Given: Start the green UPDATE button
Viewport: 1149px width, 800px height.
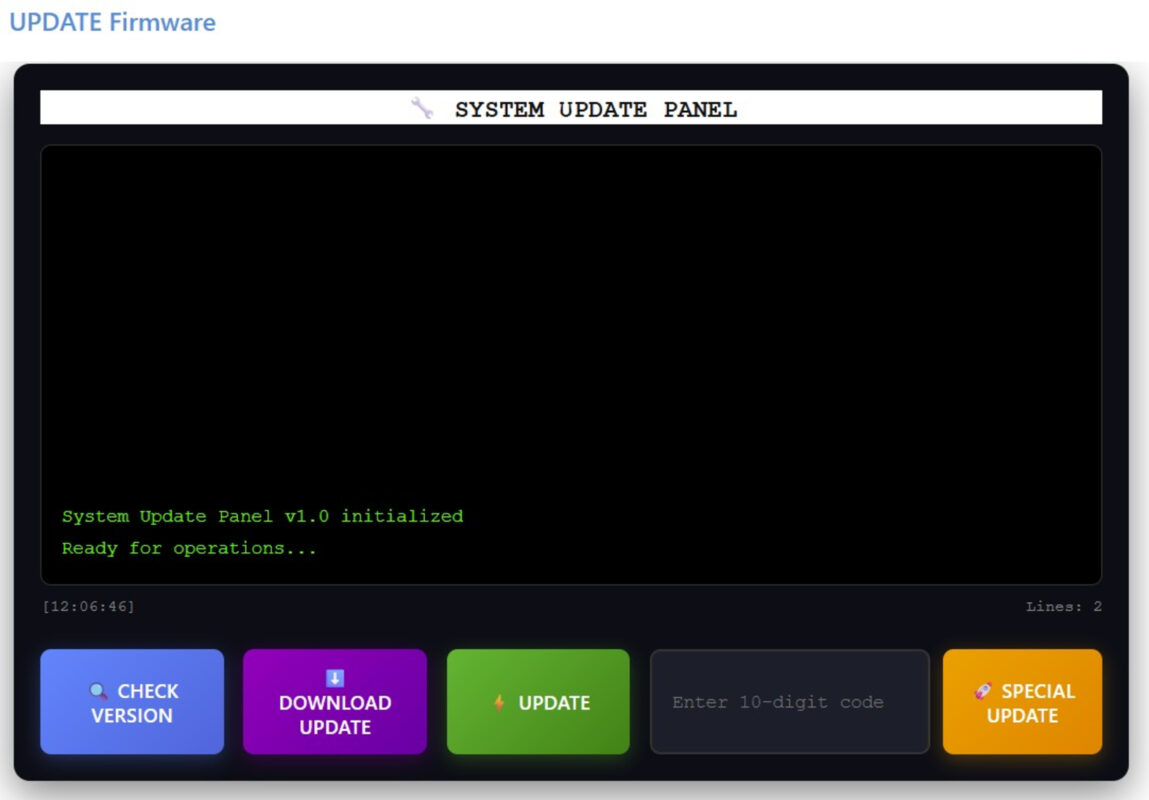Looking at the screenshot, I should click(x=538, y=702).
